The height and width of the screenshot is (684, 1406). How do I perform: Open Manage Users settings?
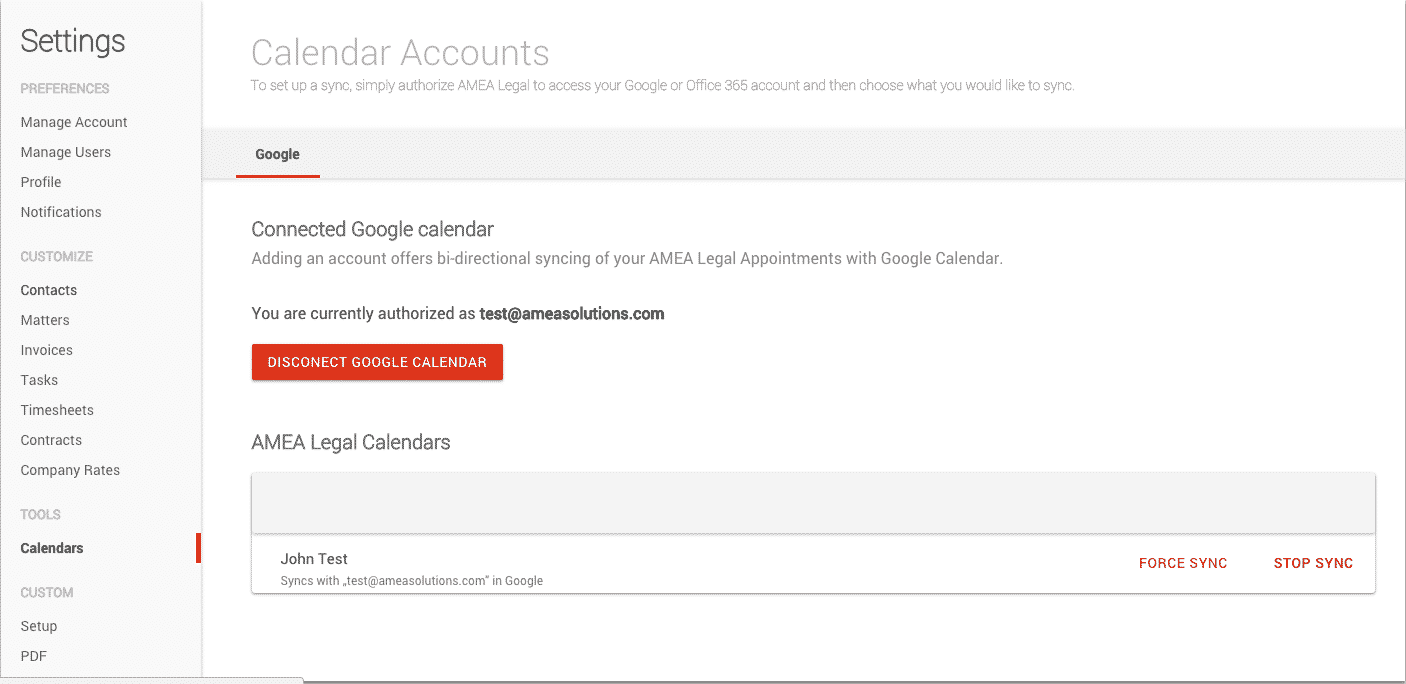tap(66, 152)
